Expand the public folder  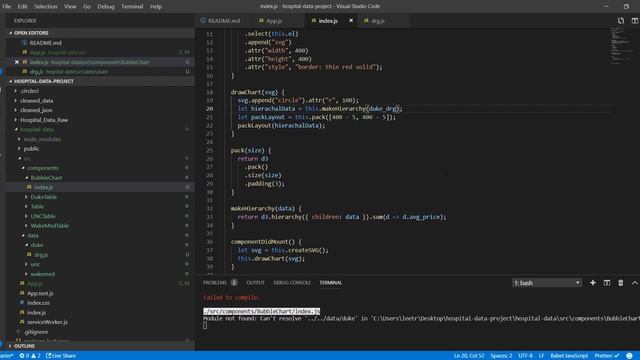coord(31,149)
